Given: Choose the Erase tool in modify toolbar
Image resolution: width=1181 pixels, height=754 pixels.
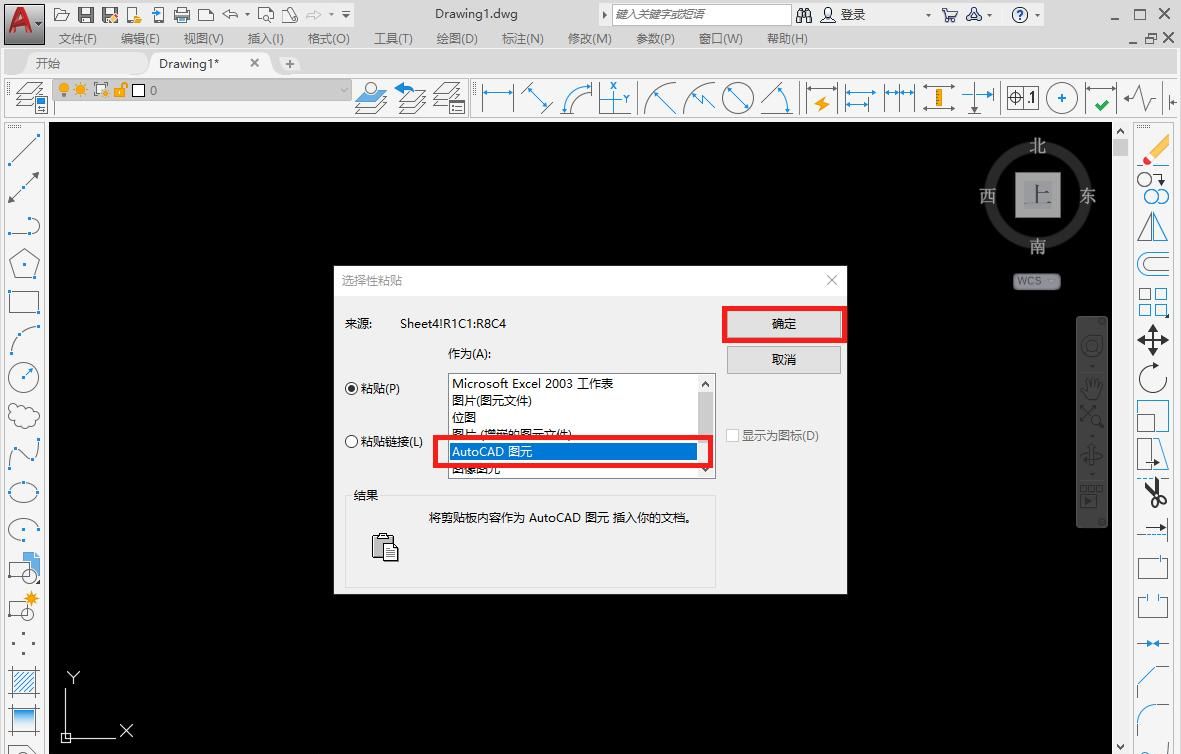Looking at the screenshot, I should (1152, 148).
